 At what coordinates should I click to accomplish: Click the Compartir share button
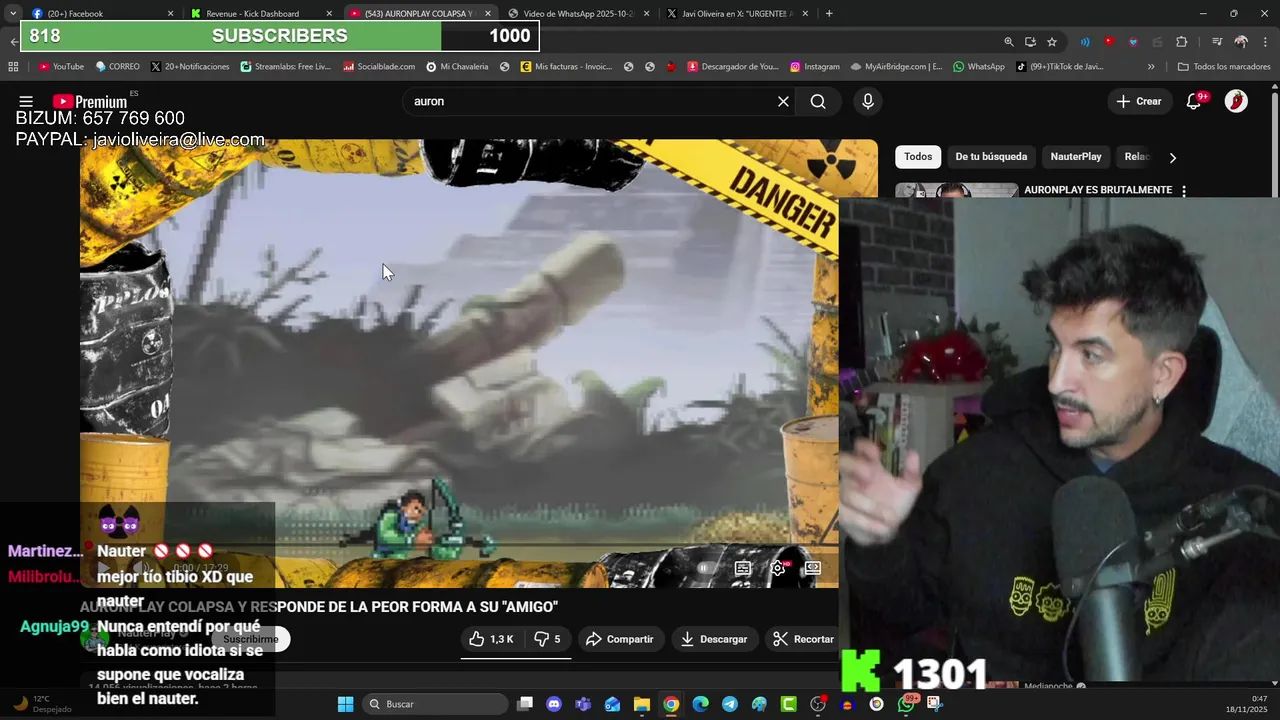[x=619, y=639]
